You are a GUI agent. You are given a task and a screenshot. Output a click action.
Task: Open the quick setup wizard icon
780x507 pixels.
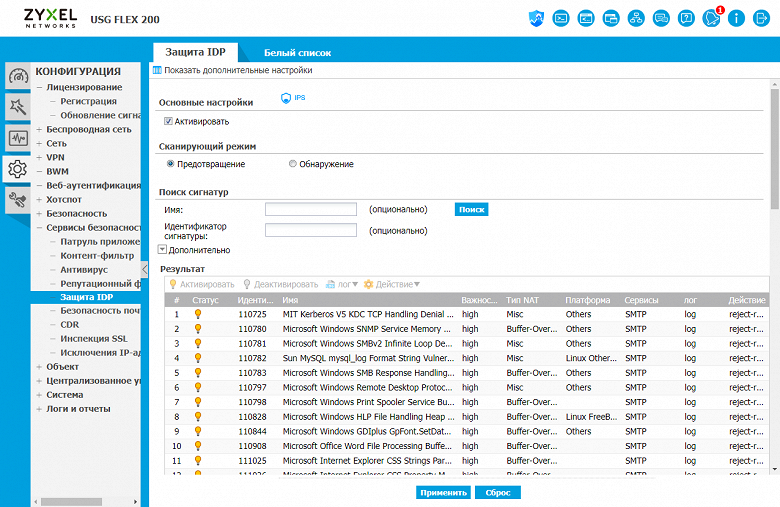click(x=17, y=106)
